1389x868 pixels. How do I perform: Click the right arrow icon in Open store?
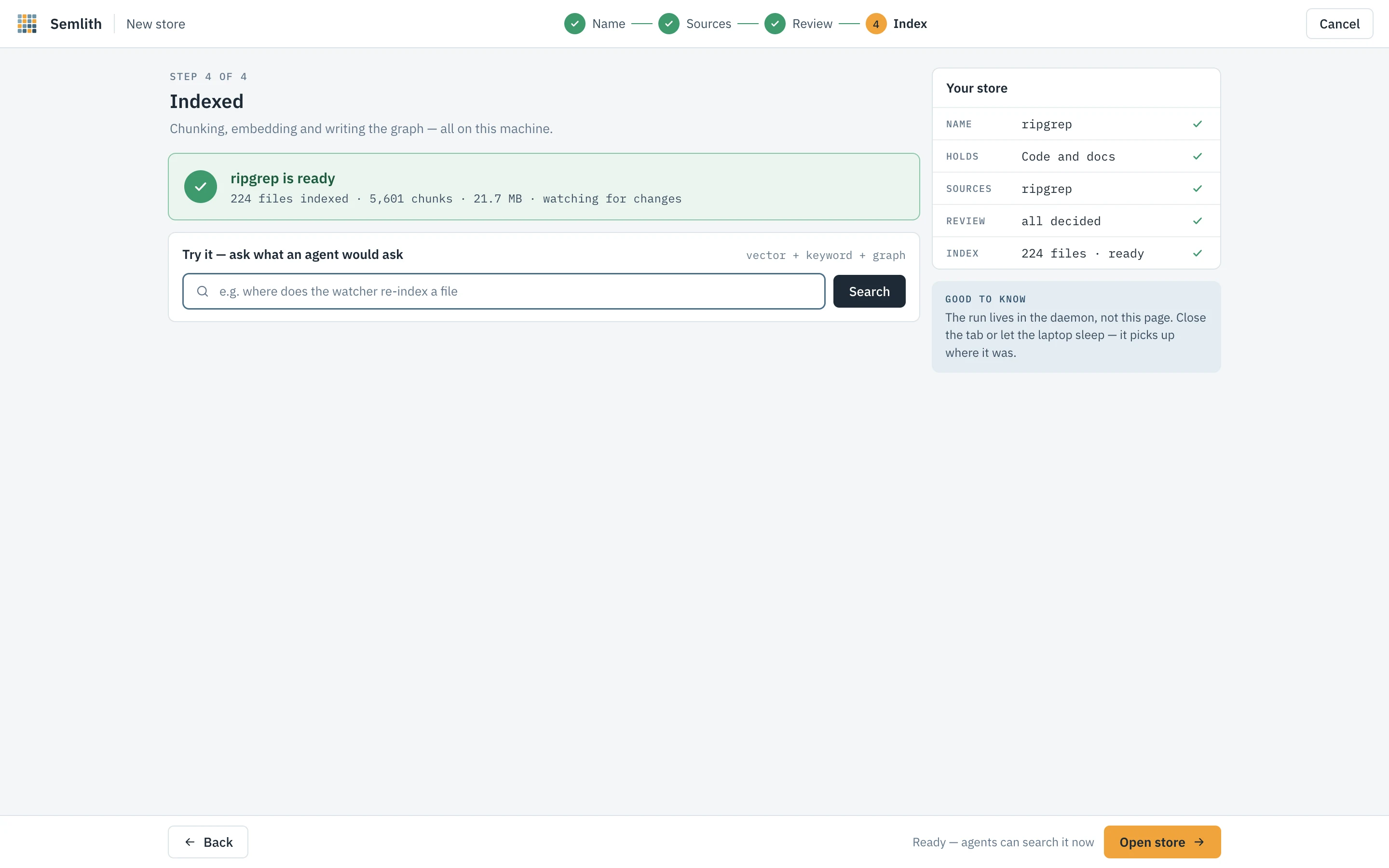point(1199,841)
